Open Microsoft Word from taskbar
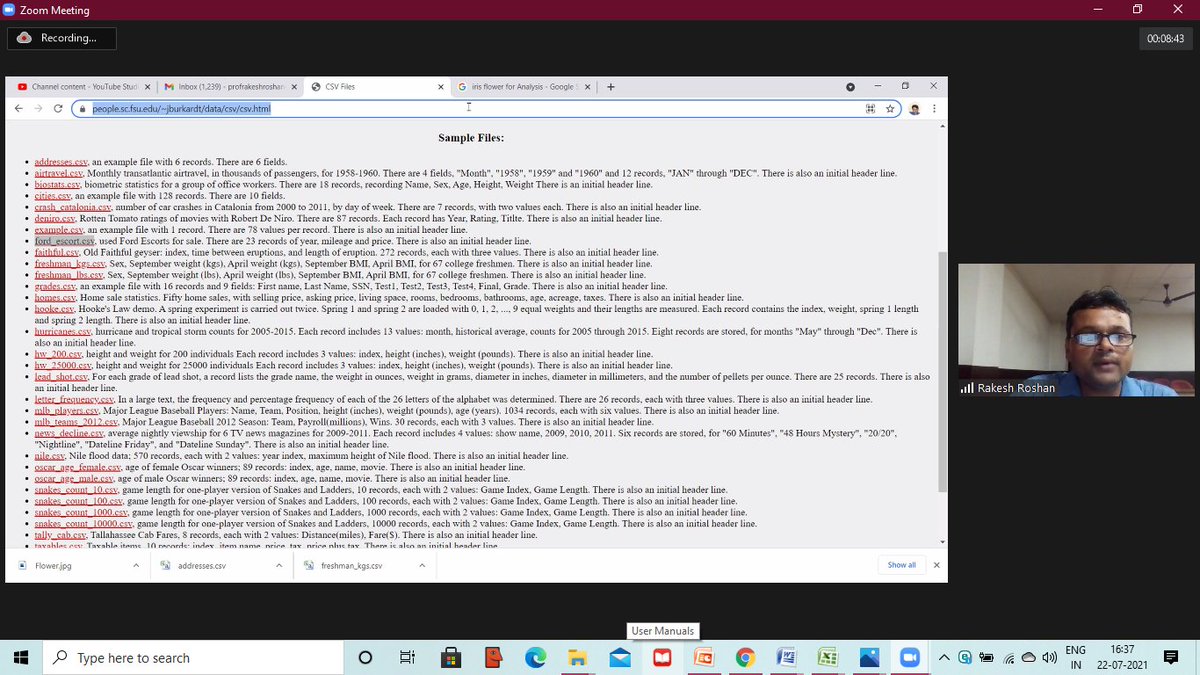The height and width of the screenshot is (675, 1200). coord(786,657)
